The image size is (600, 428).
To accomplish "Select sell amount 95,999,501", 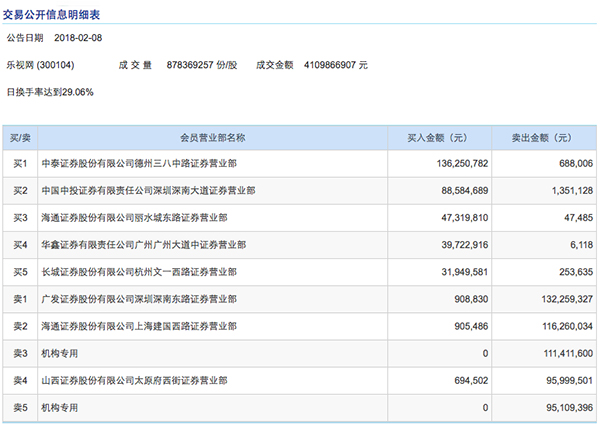I will point(569,381).
